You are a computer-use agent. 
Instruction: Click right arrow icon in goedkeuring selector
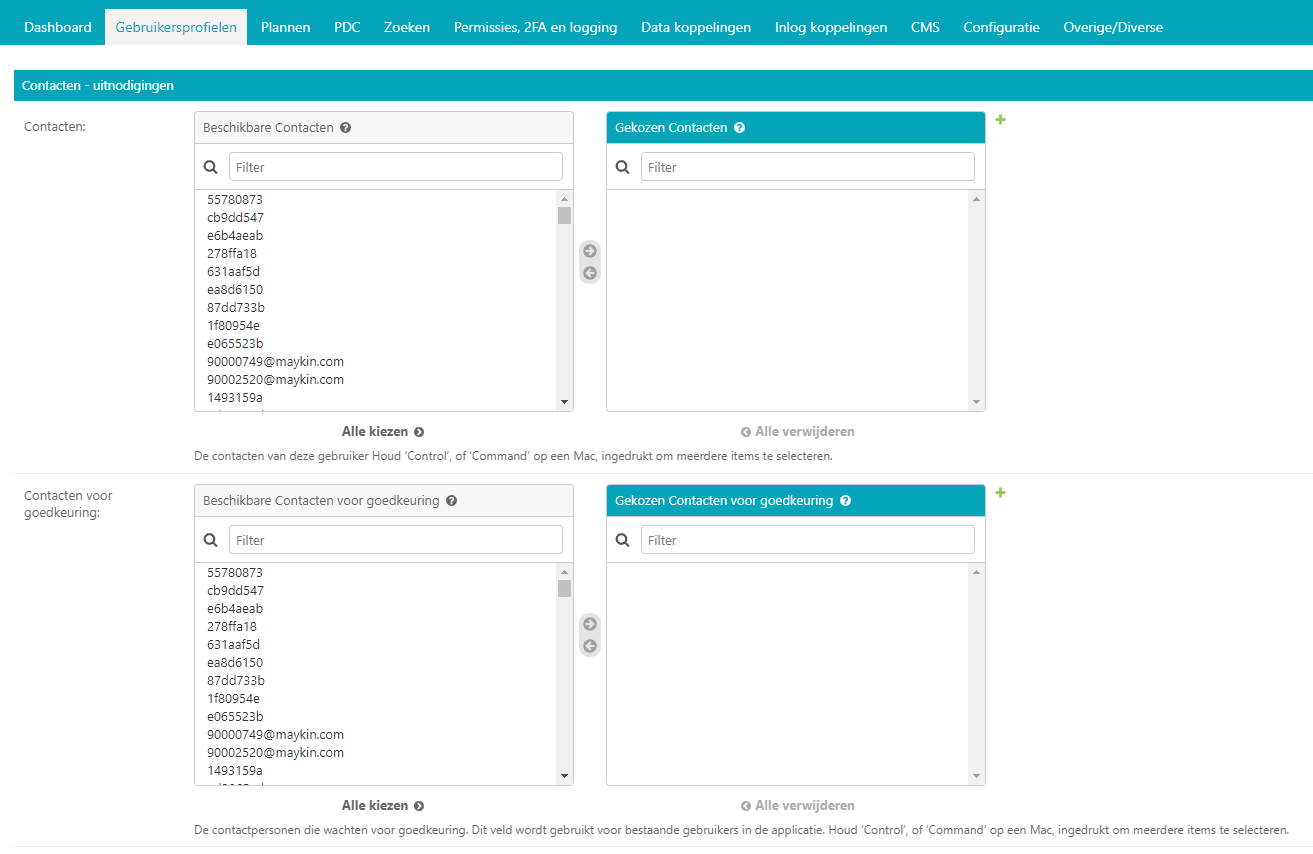click(590, 624)
